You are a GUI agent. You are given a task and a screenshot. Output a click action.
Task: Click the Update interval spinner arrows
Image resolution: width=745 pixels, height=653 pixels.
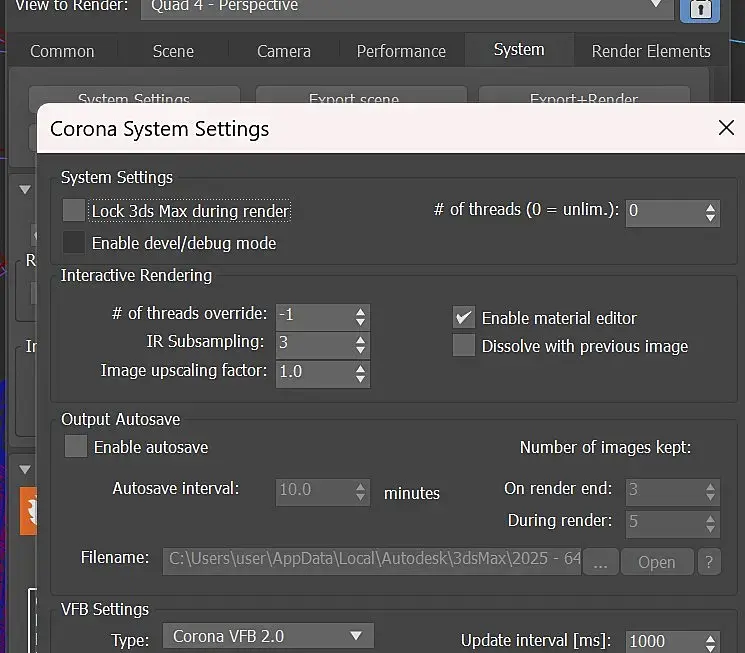click(x=711, y=641)
